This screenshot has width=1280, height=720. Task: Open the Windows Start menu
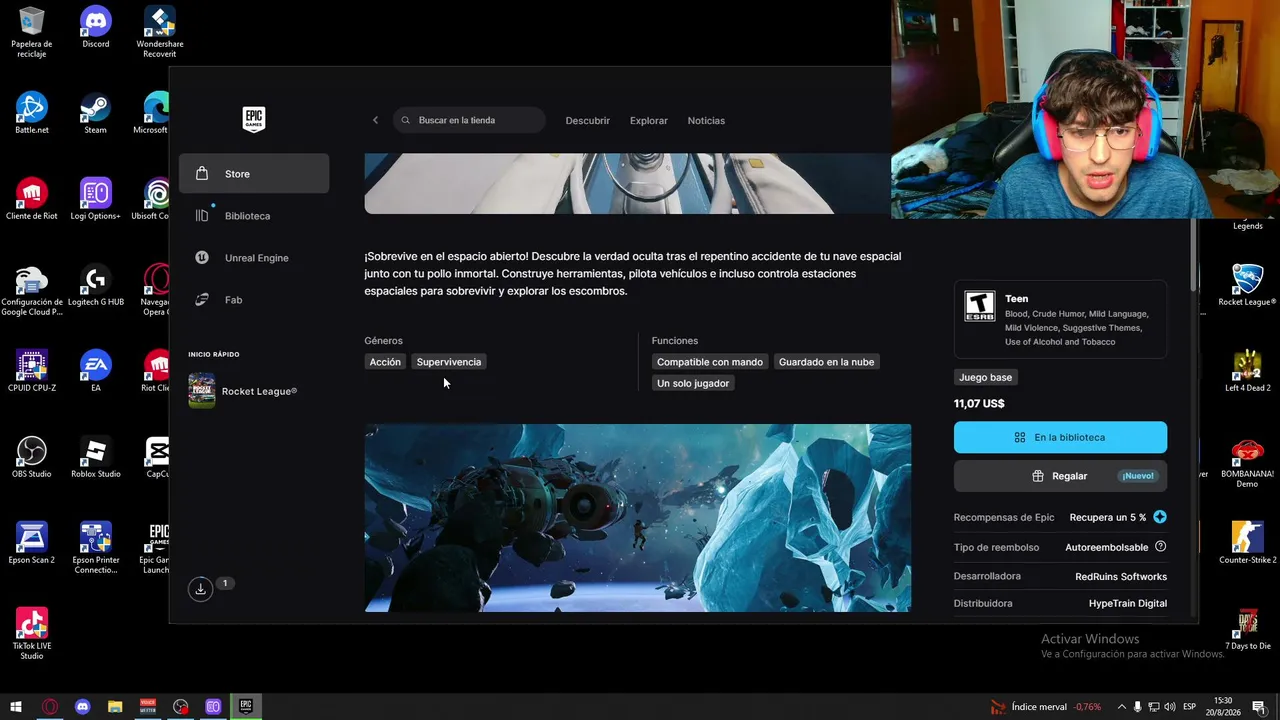pos(16,707)
